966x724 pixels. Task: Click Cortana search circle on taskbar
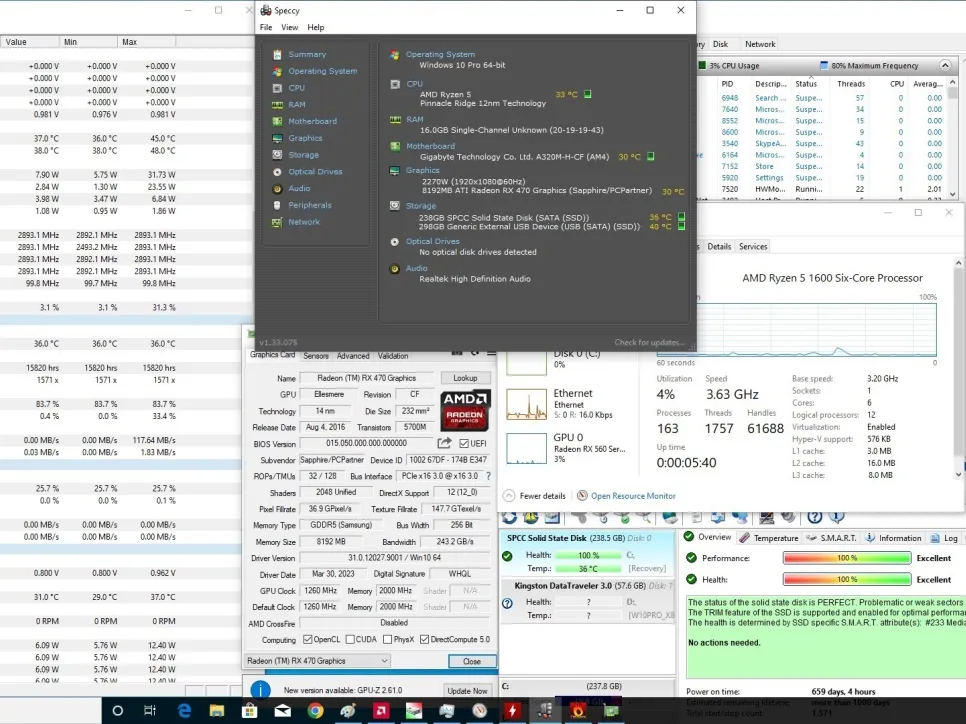pos(118,710)
